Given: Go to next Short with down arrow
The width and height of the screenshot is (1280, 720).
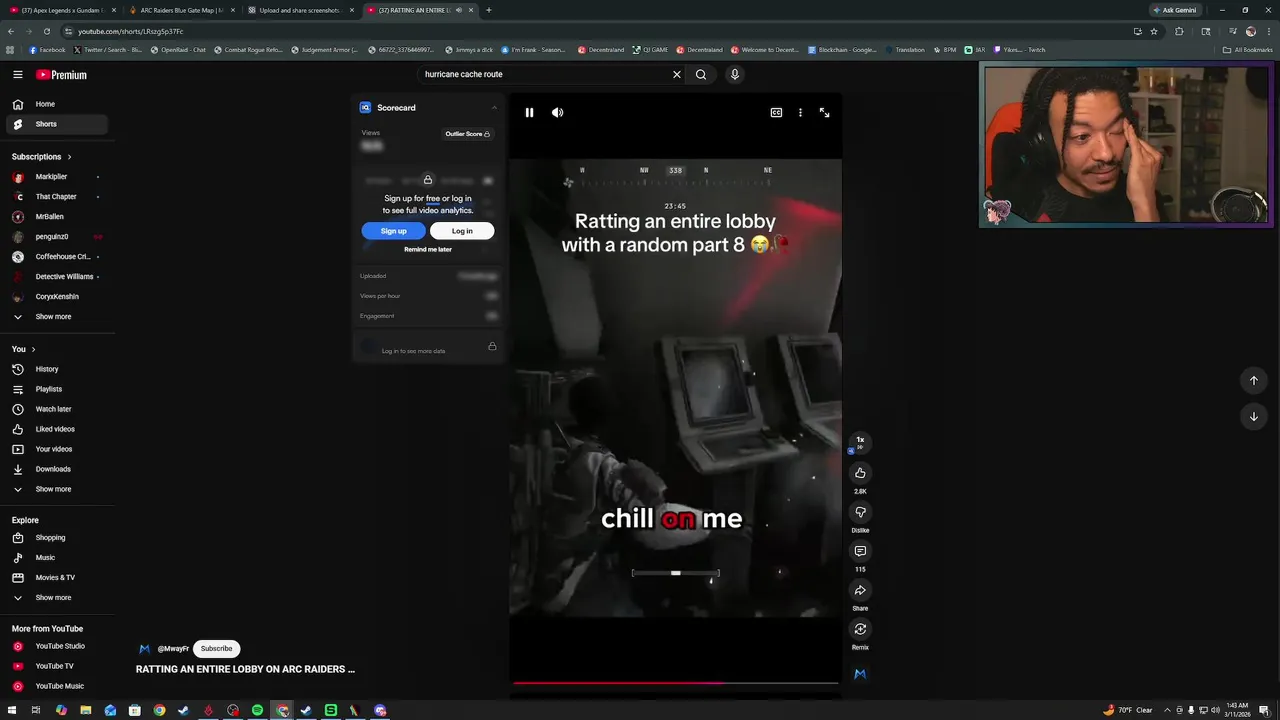Looking at the screenshot, I should [x=1253, y=417].
